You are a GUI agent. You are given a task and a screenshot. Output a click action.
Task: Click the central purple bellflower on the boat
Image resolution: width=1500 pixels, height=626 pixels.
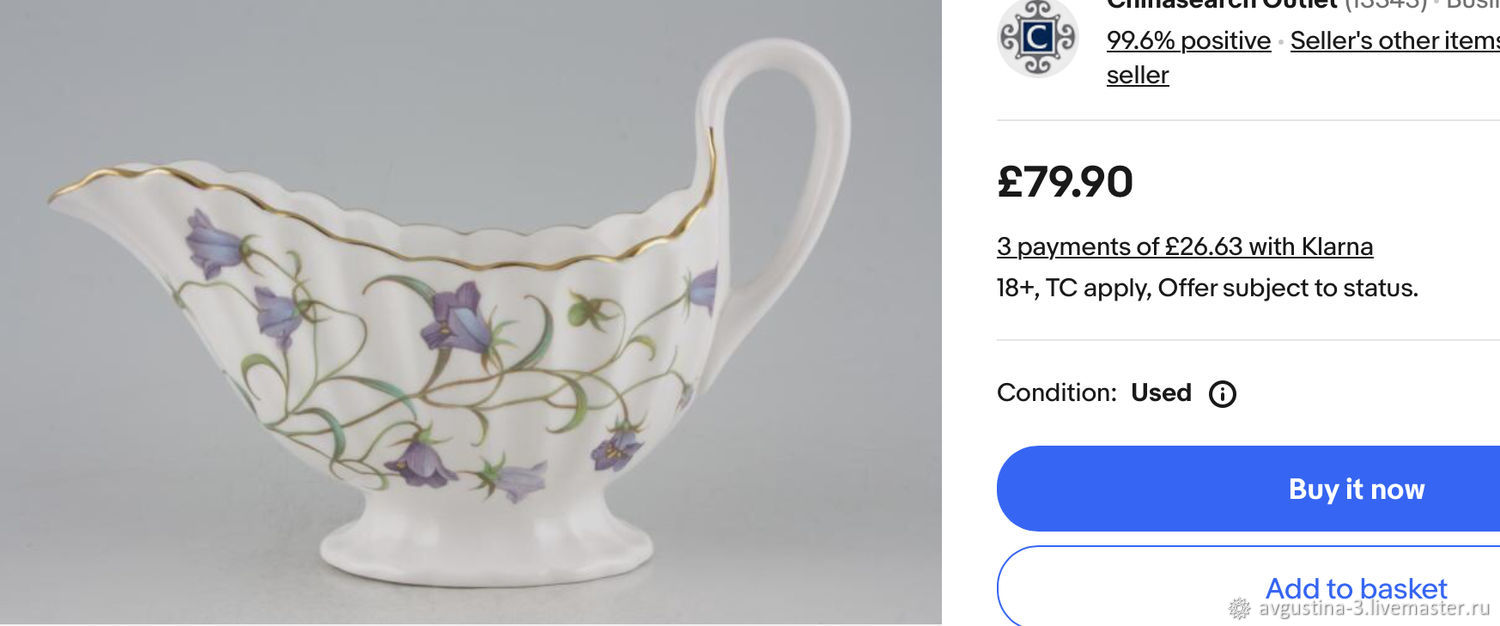pos(456,318)
